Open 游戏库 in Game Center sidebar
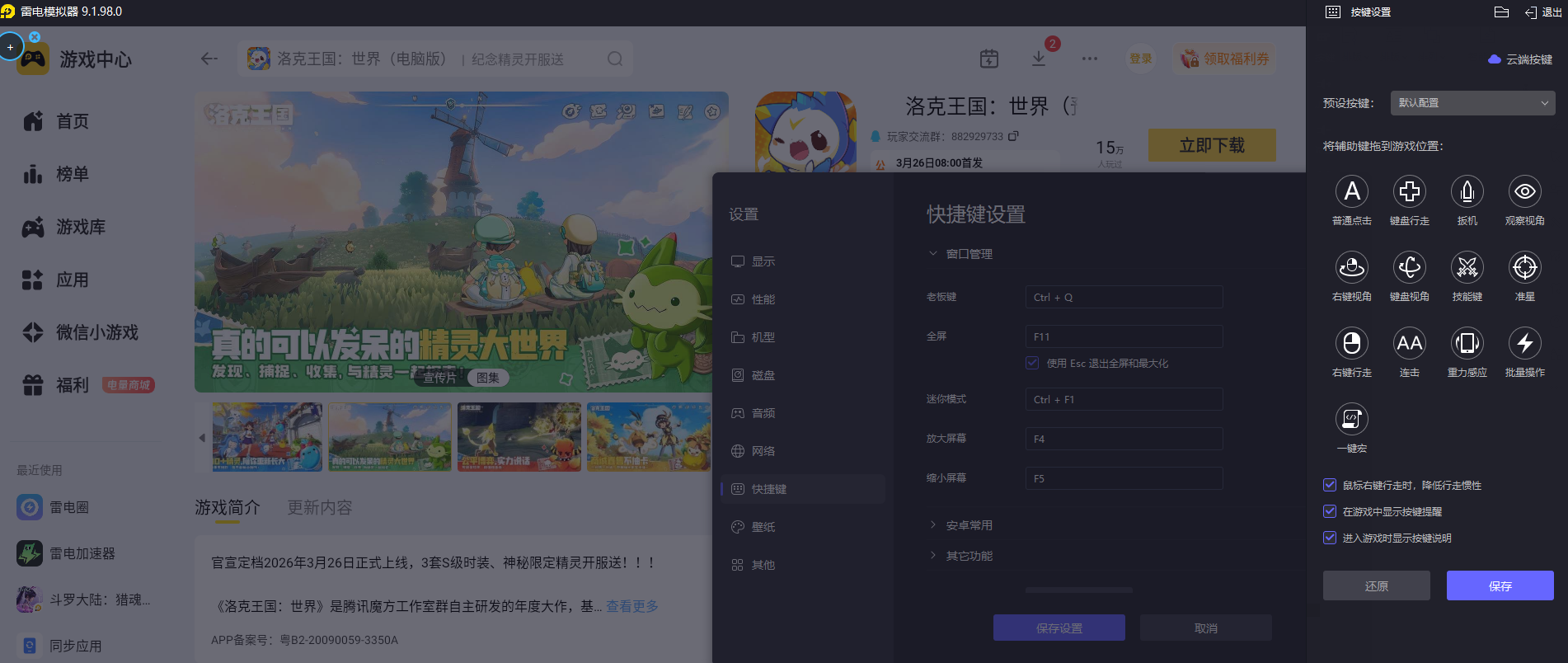 63,227
